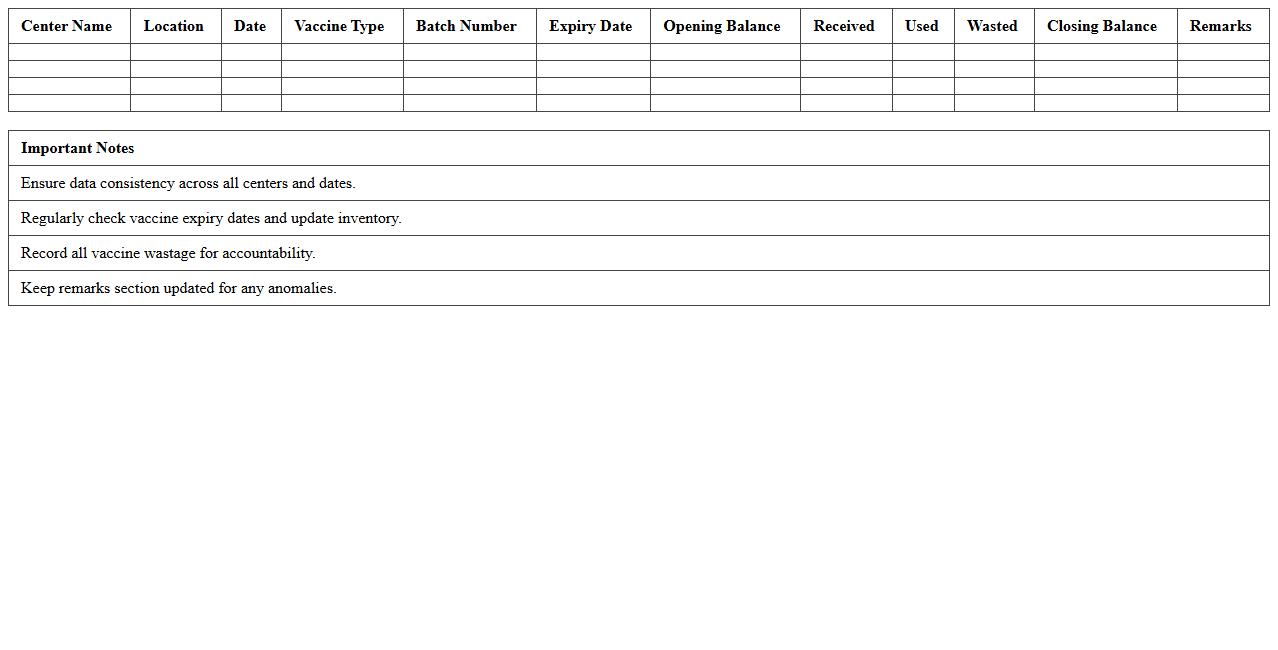Click the Wasted column header

(991, 26)
